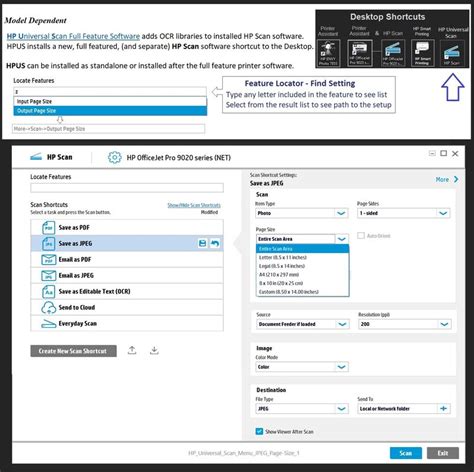Select the Send to Cloud row
Viewport: 474px width, 472px height.
click(127, 307)
